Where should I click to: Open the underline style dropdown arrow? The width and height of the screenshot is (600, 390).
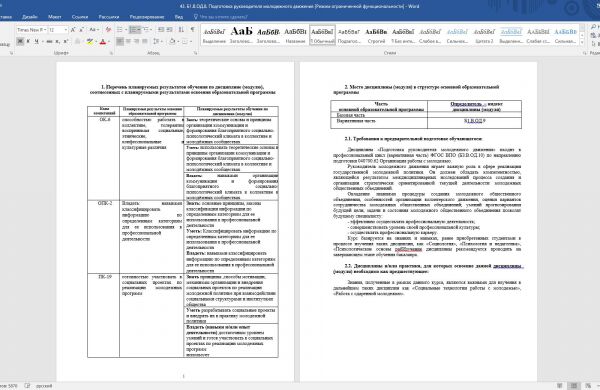[x=42, y=41]
